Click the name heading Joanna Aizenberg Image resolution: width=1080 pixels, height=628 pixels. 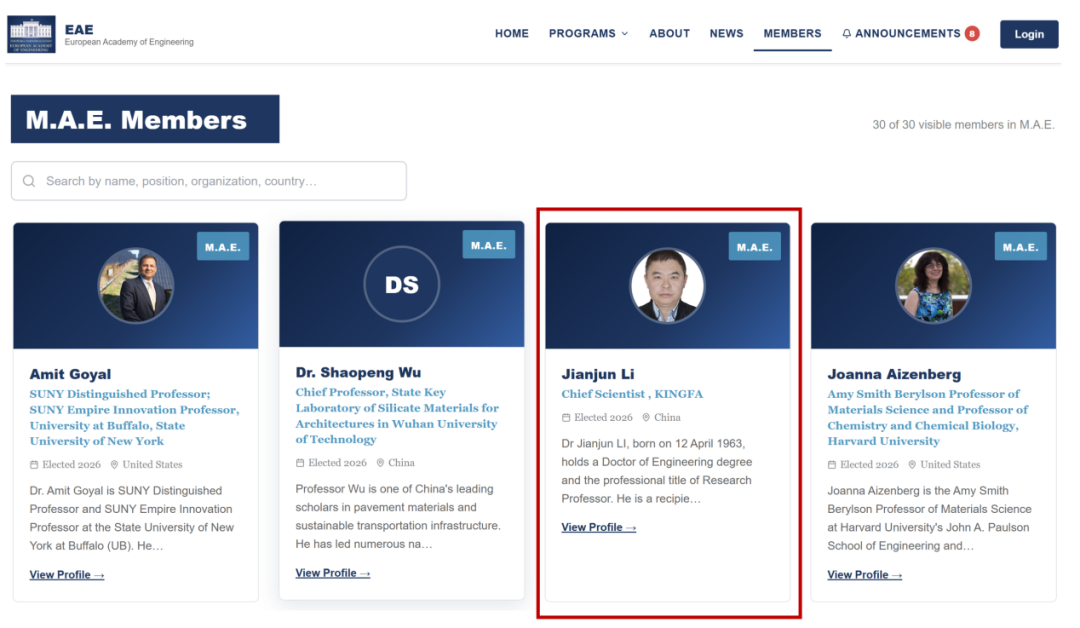(x=894, y=374)
